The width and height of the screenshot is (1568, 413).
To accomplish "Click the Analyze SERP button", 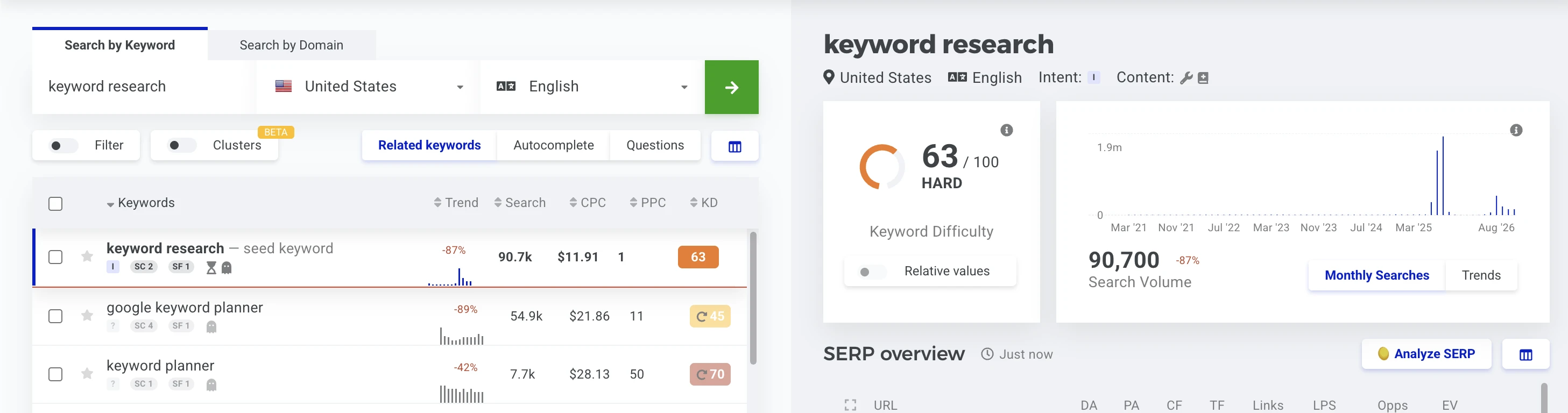I will click(1426, 354).
